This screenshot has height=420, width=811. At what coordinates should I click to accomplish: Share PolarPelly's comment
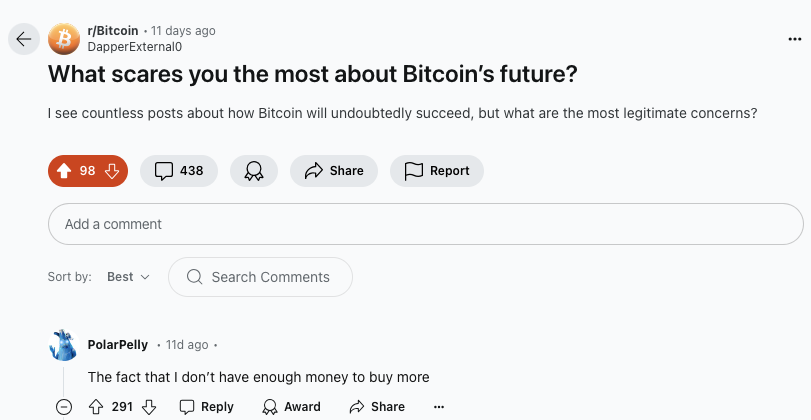pyautogui.click(x=377, y=407)
